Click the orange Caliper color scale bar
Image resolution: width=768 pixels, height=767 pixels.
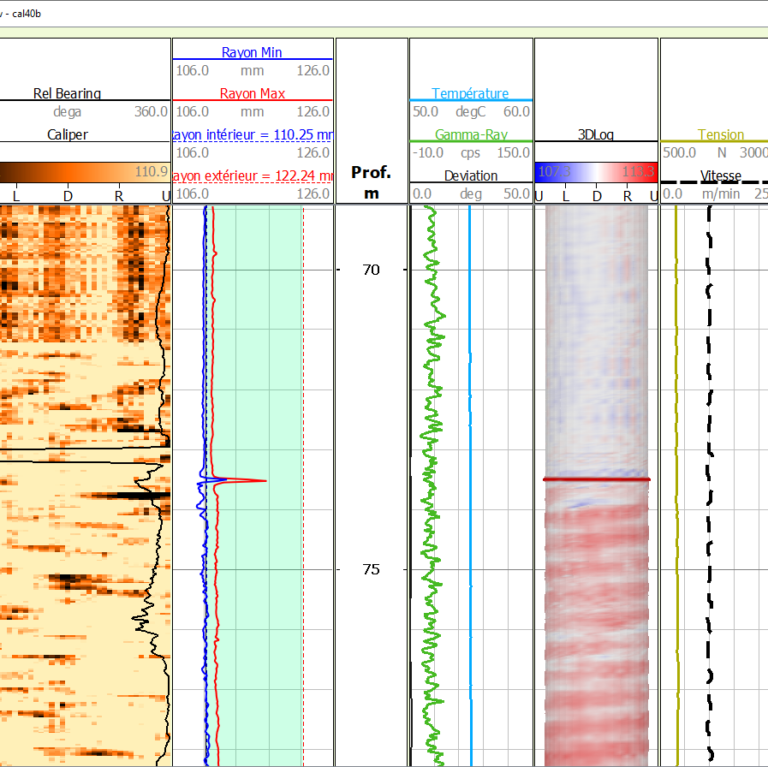coord(84,172)
